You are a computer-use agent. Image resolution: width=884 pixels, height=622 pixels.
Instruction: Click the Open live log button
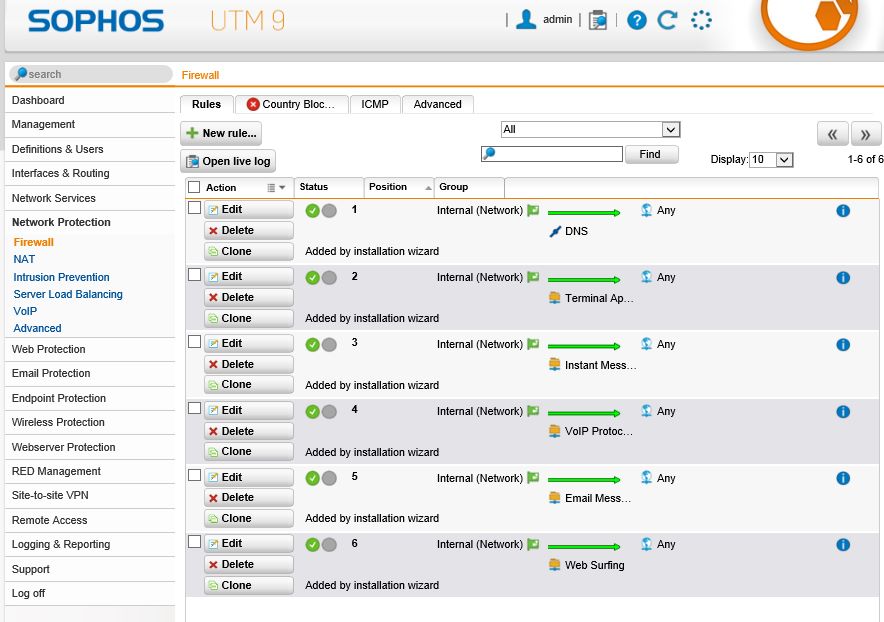(228, 161)
